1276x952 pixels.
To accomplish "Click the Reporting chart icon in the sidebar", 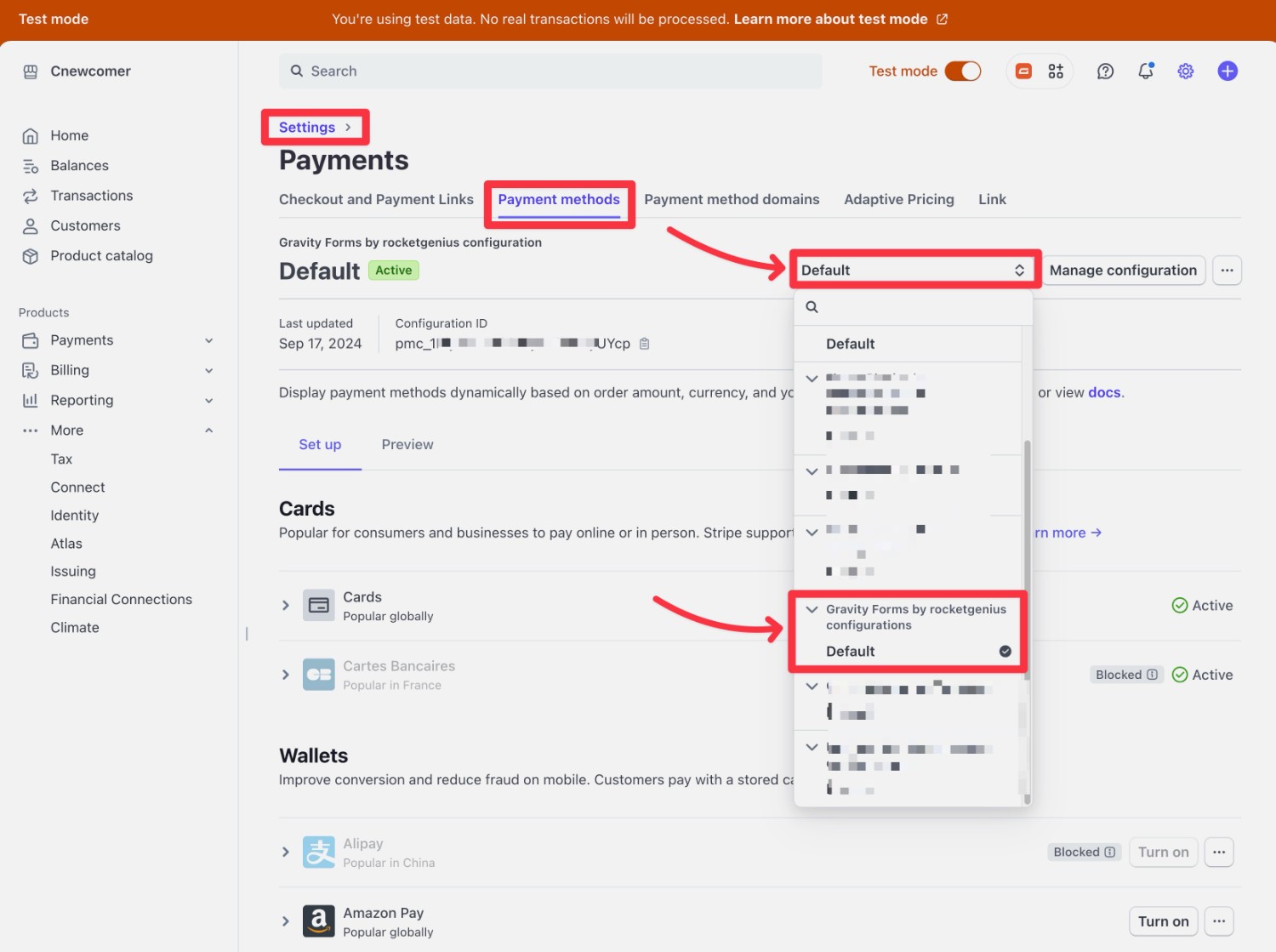I will pos(31,400).
